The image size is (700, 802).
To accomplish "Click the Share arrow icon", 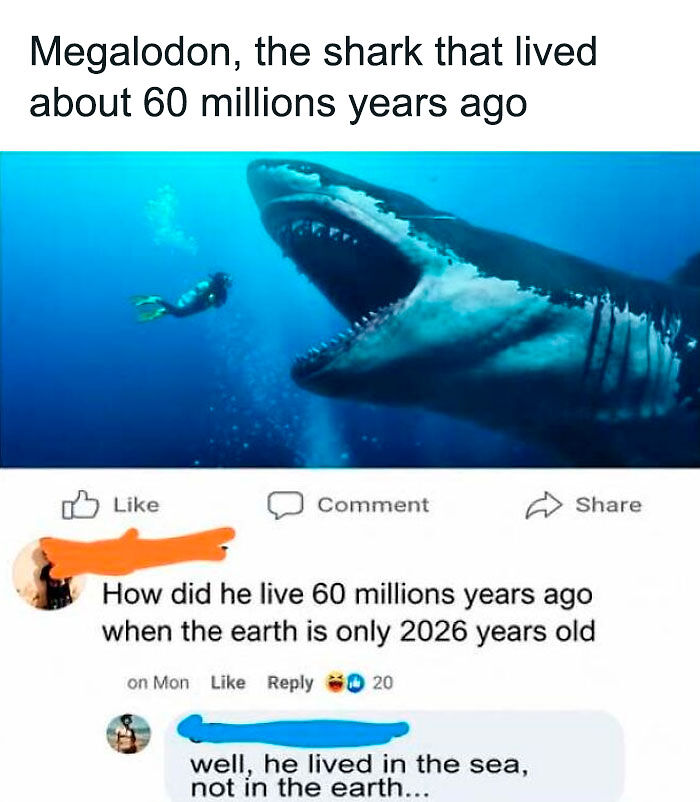I will click(544, 505).
